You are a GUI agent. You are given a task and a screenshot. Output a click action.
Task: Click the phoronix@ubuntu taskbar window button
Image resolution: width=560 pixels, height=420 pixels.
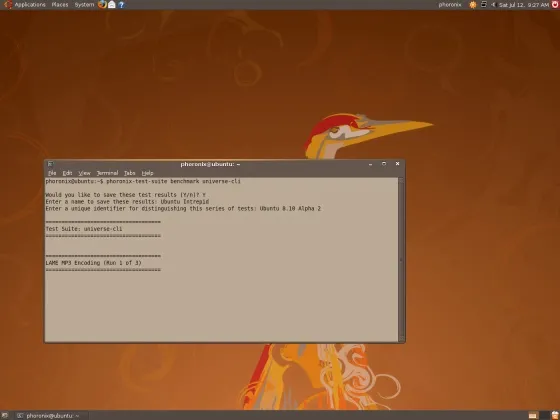point(49,416)
